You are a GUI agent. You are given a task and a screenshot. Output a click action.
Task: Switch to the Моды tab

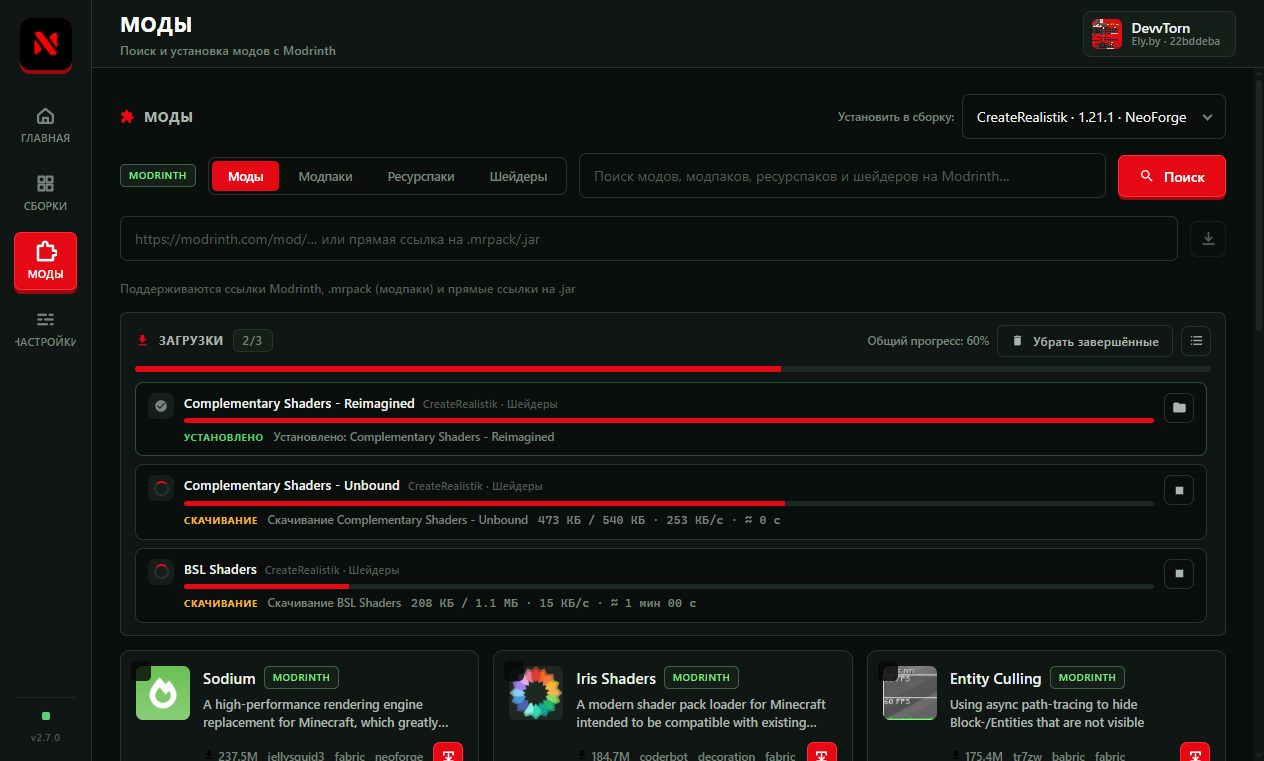pyautogui.click(x=246, y=176)
